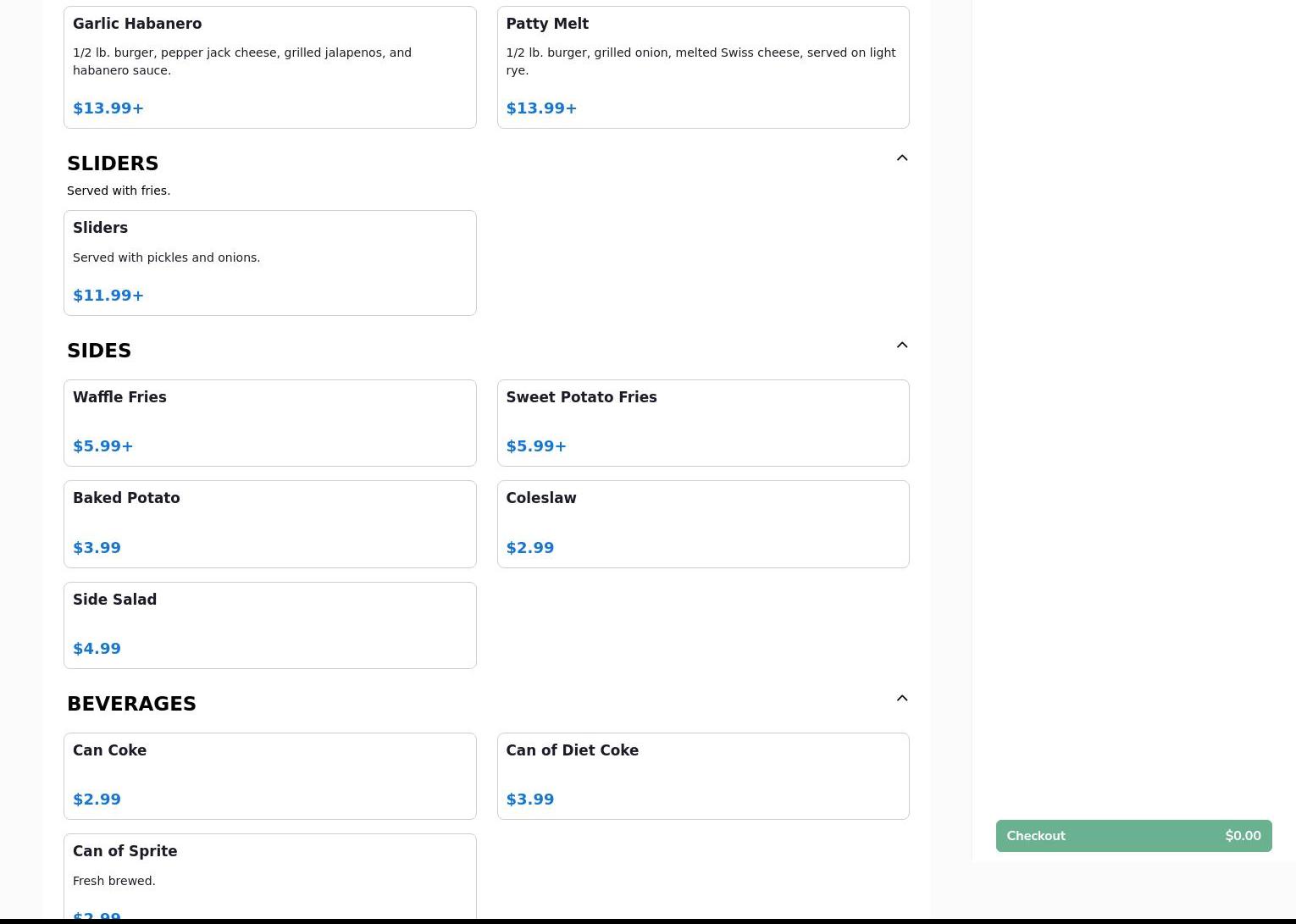Collapse the BEVERAGES section chevron

pos(901,699)
